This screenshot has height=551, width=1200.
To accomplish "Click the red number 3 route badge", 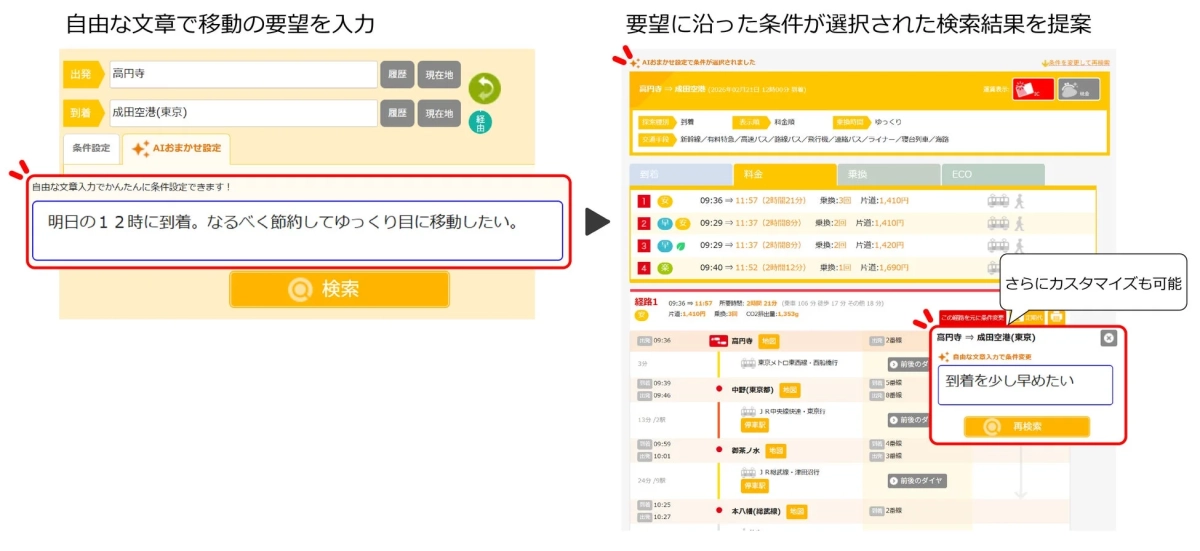I will pos(645,245).
